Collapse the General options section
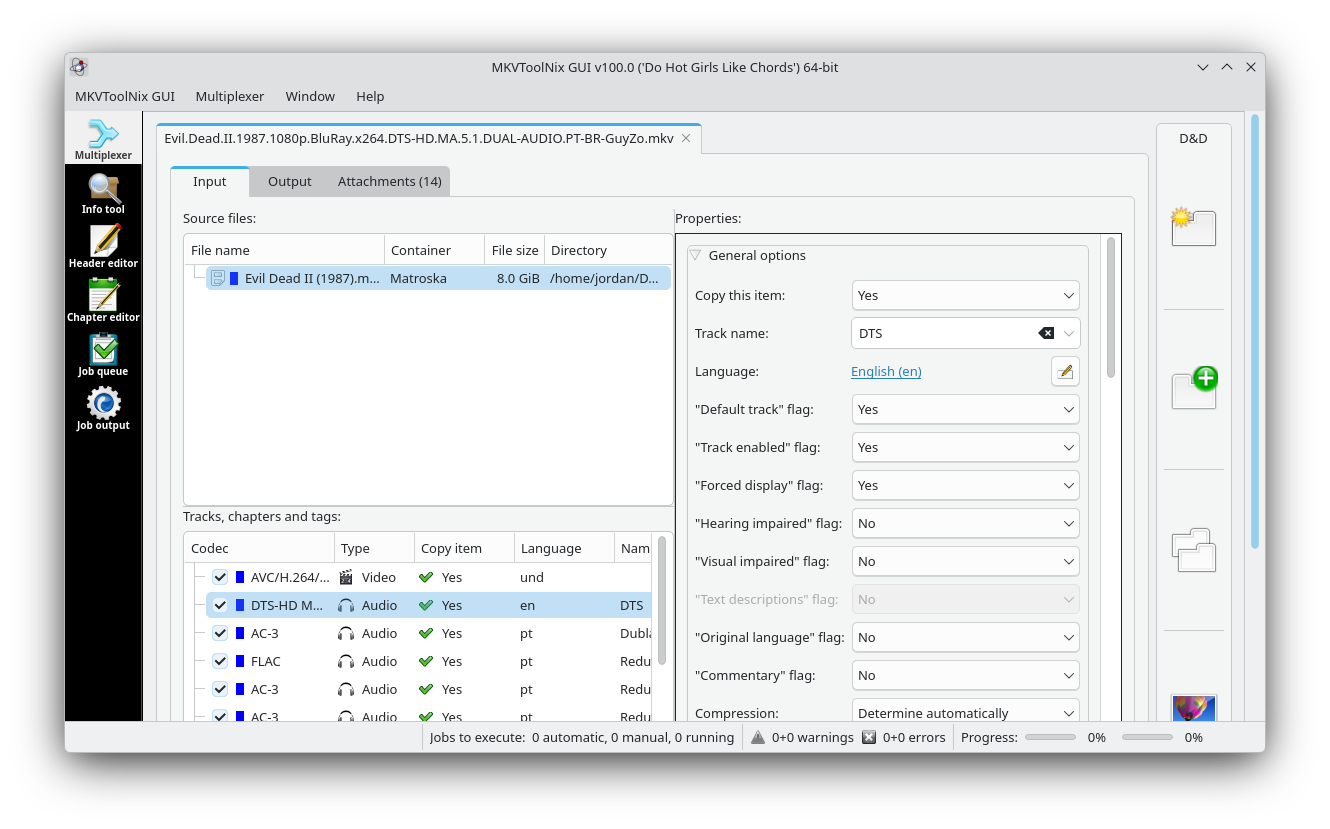 click(696, 255)
